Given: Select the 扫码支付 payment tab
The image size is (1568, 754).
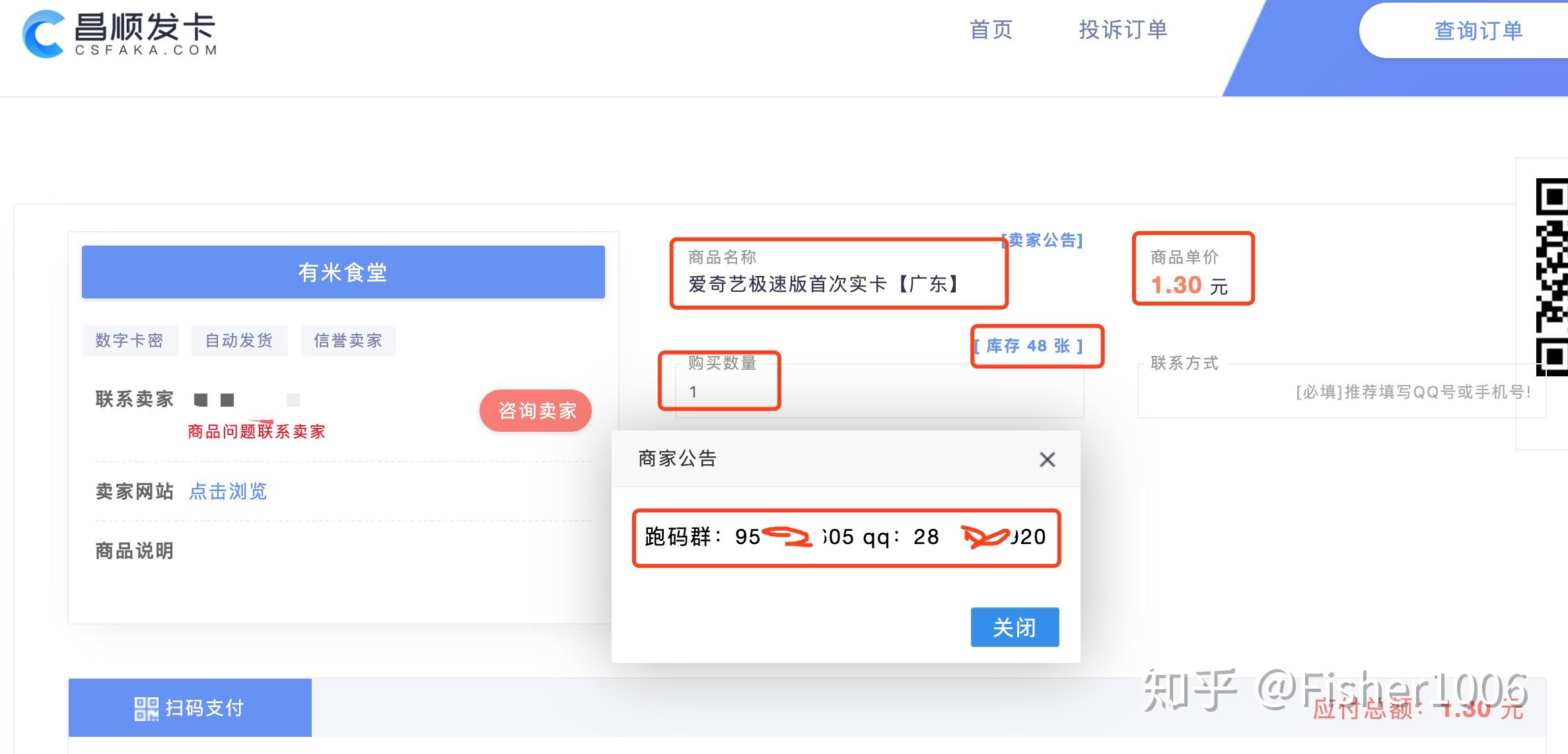Looking at the screenshot, I should (x=190, y=708).
